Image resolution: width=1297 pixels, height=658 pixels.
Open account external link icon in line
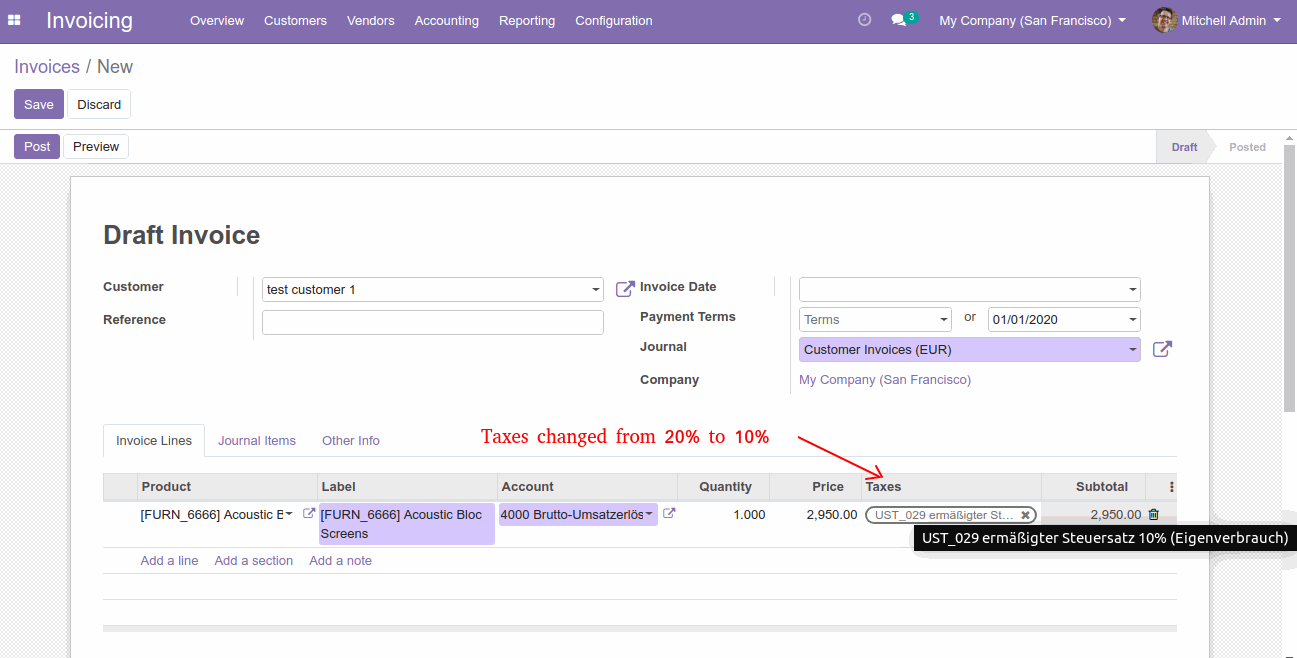pos(669,513)
